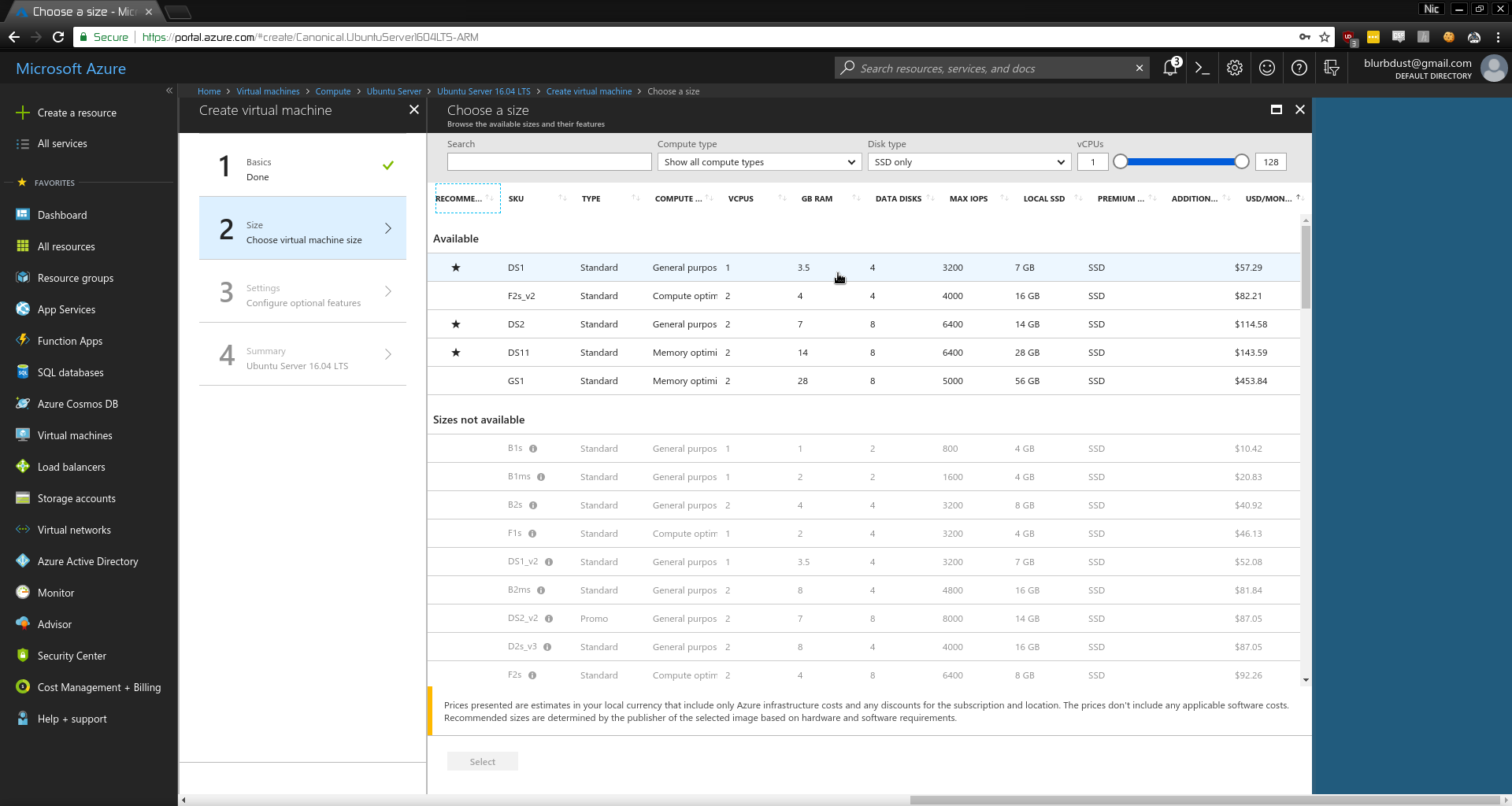Click the Load balancers icon
1512x806 pixels.
tap(23, 467)
